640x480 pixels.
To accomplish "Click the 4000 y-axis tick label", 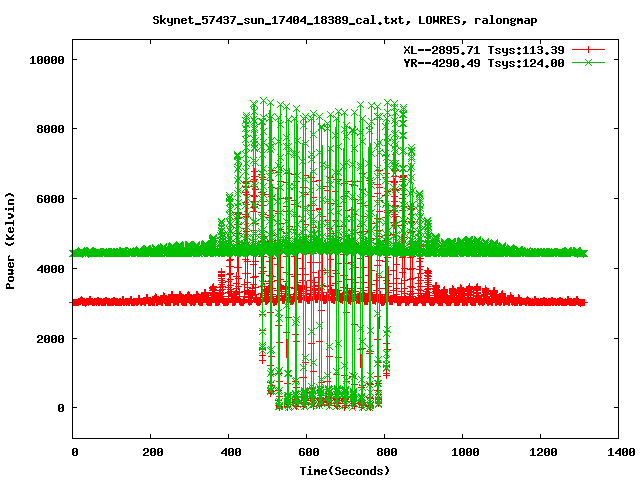I will (x=50, y=269).
